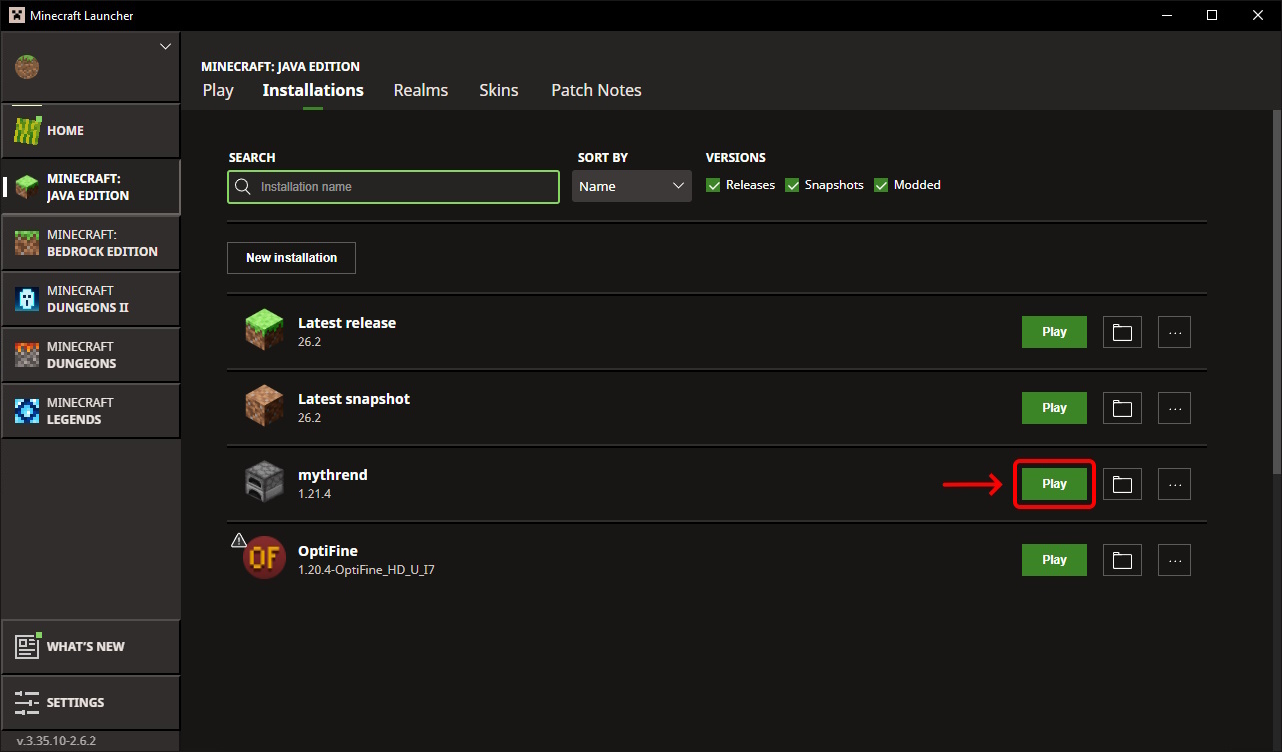Open the What's New section
Screen dimensions: 1282x752
(x=90, y=646)
